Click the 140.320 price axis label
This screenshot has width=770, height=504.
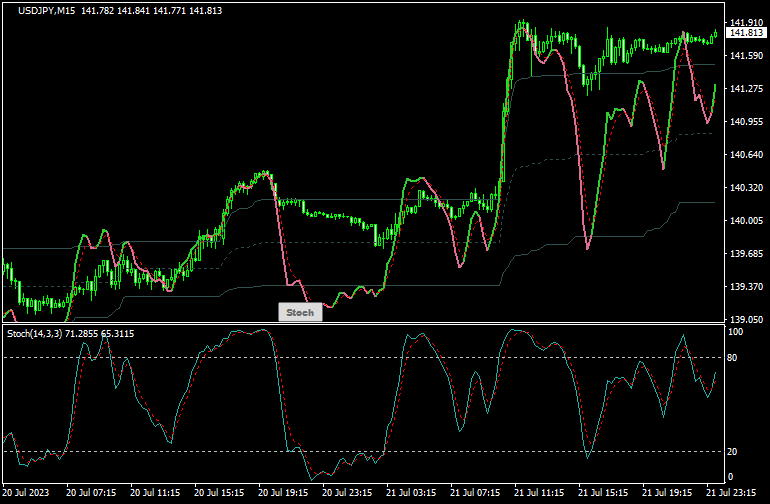coord(746,188)
